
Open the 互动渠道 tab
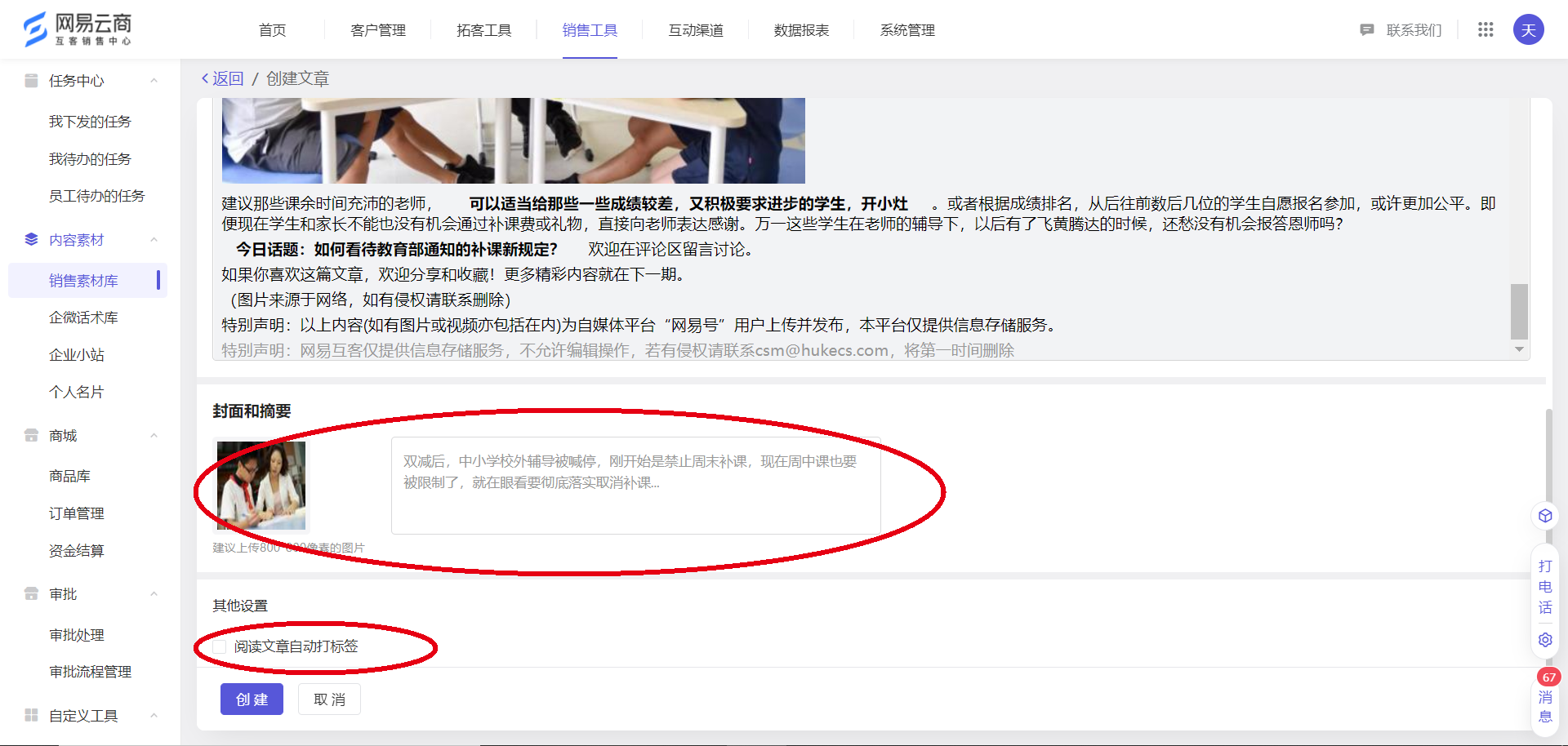coord(696,30)
